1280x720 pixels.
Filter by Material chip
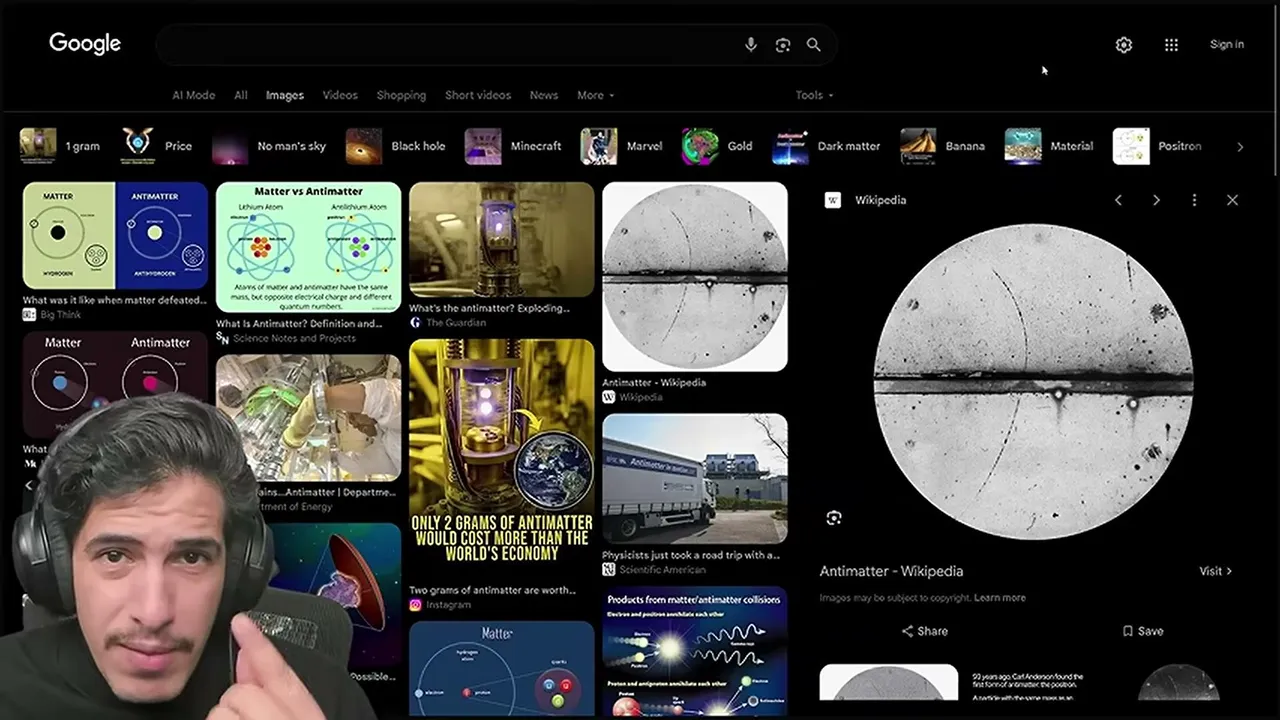pos(1050,146)
